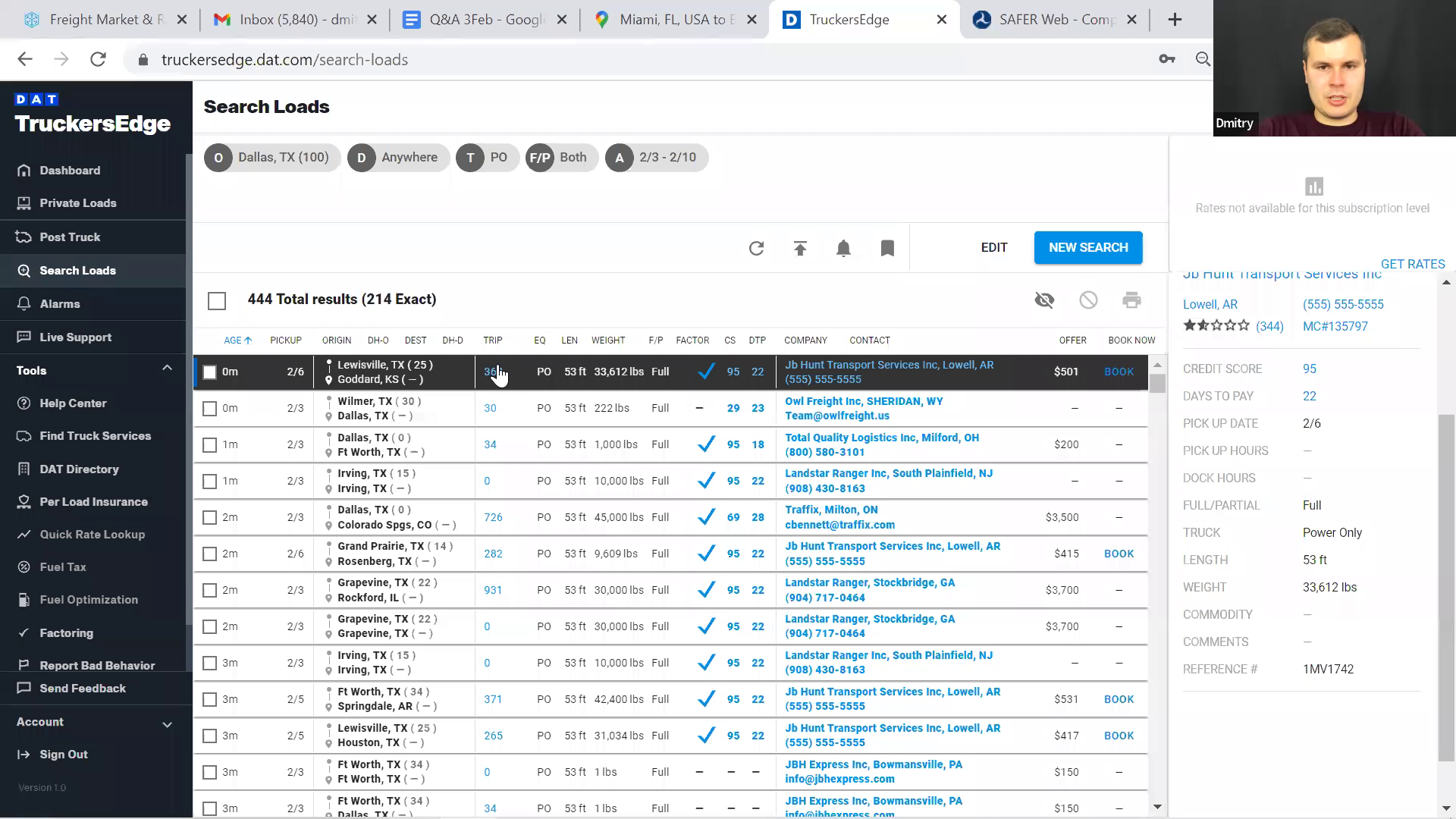
Task: Click the Live Support chat icon
Action: tap(24, 337)
